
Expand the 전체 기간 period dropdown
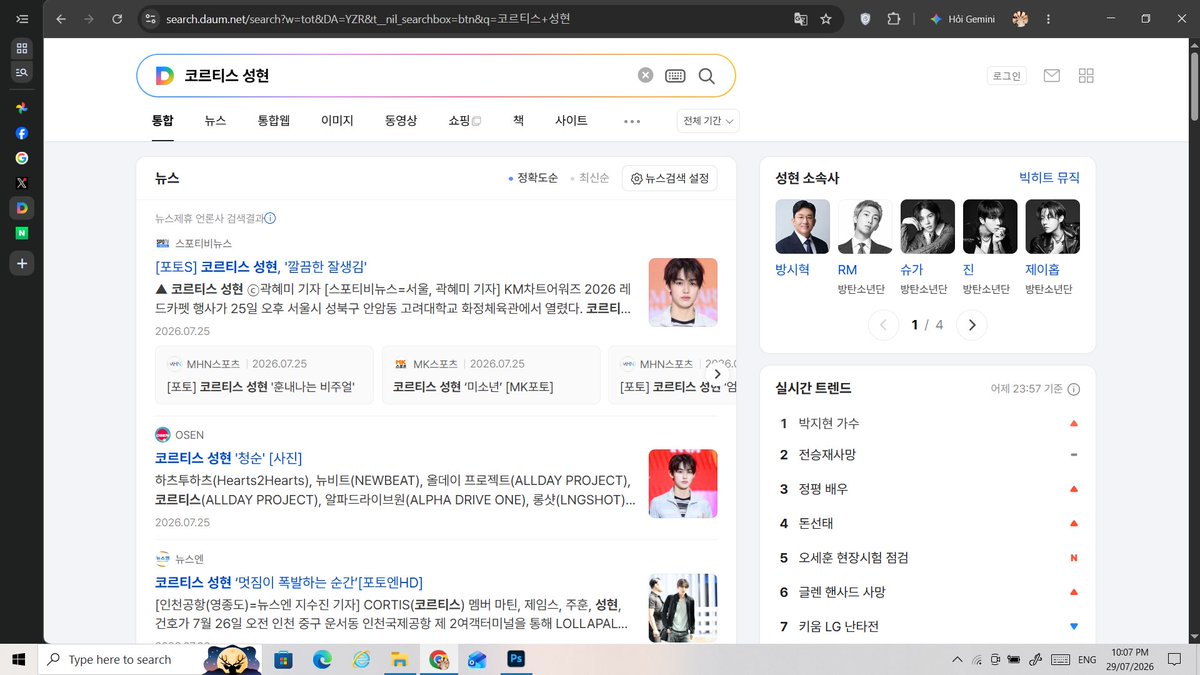pos(708,121)
